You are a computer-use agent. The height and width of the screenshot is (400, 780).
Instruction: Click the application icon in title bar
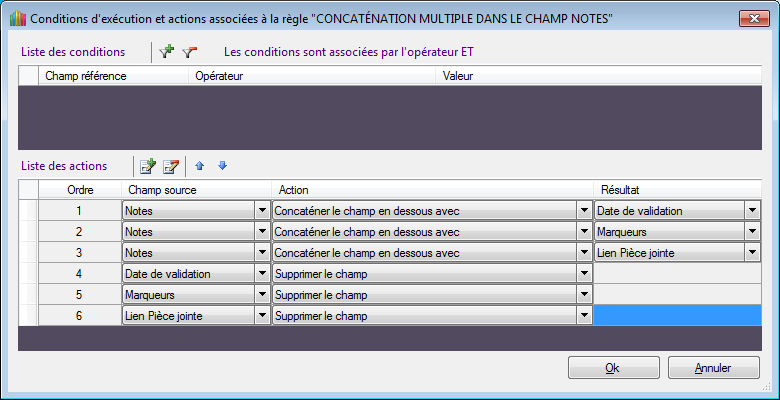click(x=15, y=18)
